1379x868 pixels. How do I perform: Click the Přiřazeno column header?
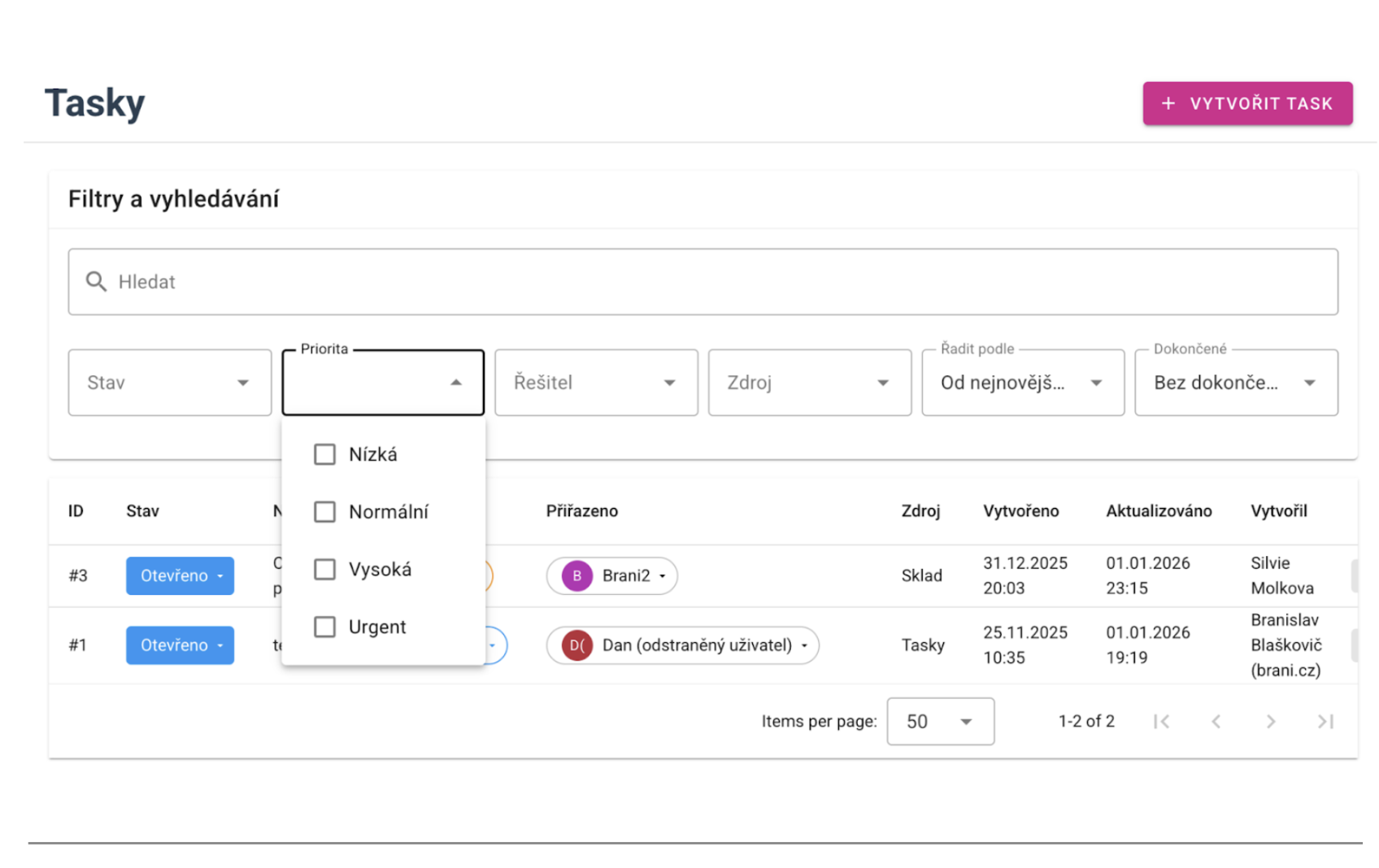pyautogui.click(x=582, y=511)
